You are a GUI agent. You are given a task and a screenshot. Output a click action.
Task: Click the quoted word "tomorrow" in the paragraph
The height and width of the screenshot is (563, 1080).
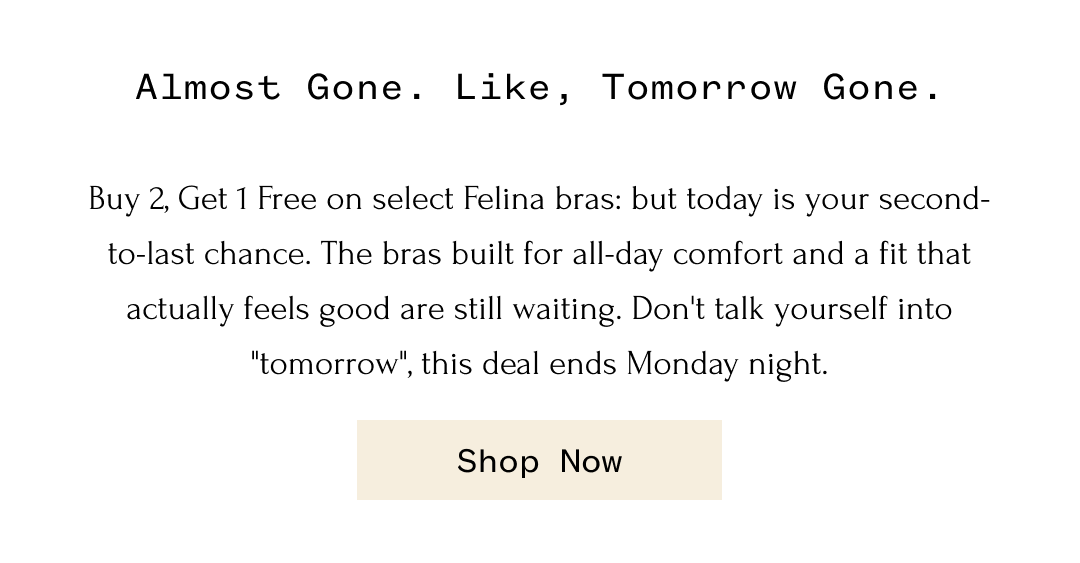tap(331, 364)
